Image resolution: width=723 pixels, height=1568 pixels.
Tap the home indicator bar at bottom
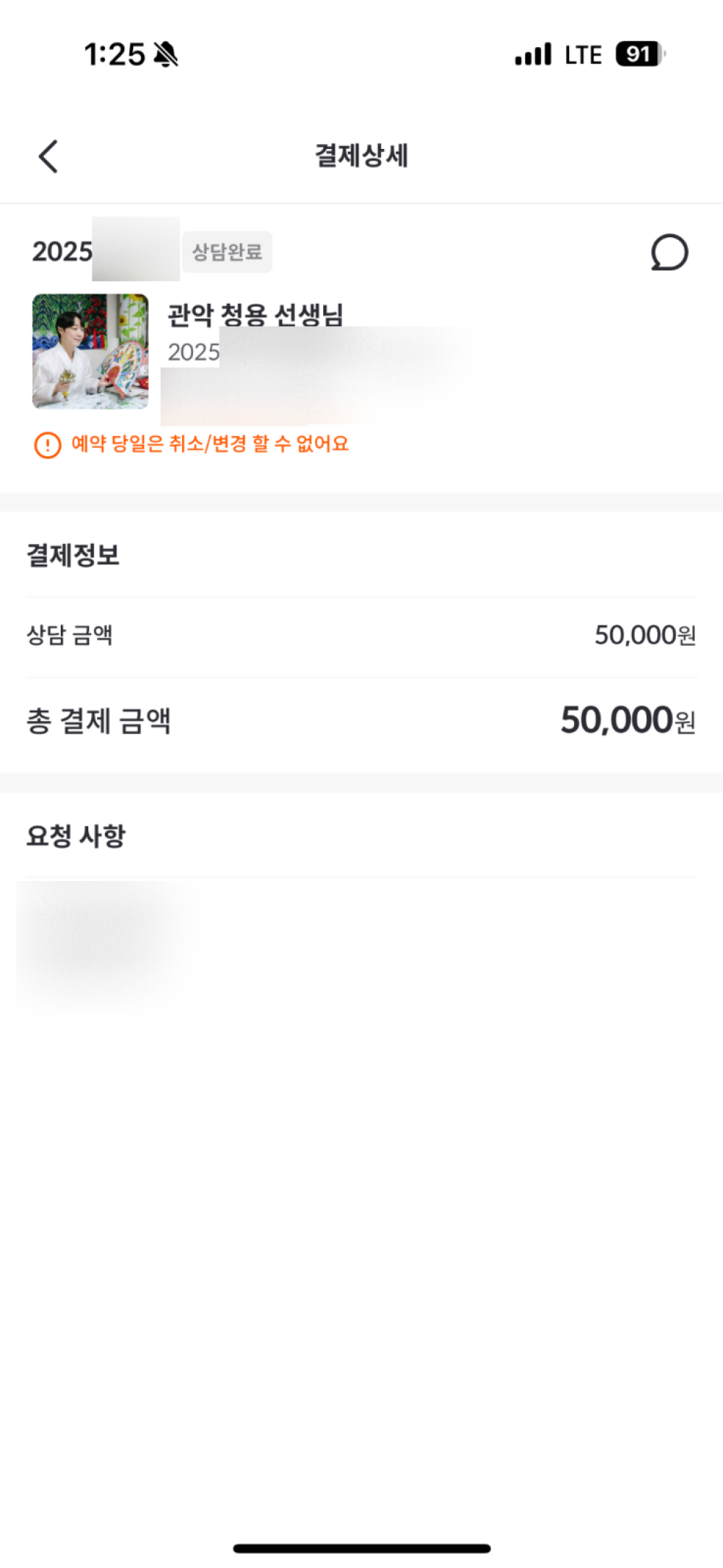(361, 1548)
